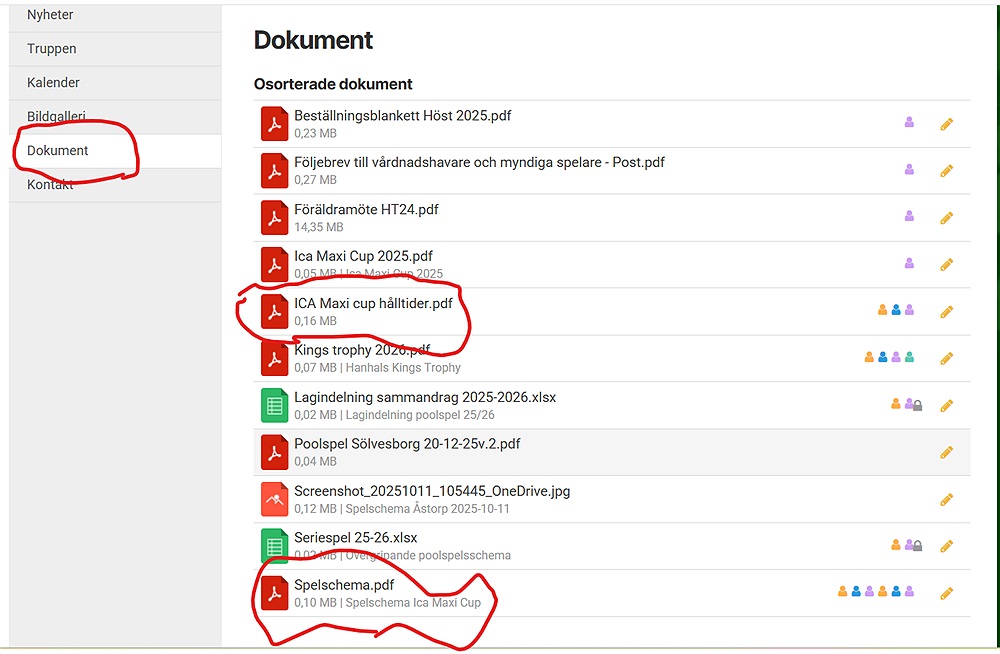Select the Dokument sidebar item
This screenshot has width=1000, height=654.
pyautogui.click(x=58, y=151)
